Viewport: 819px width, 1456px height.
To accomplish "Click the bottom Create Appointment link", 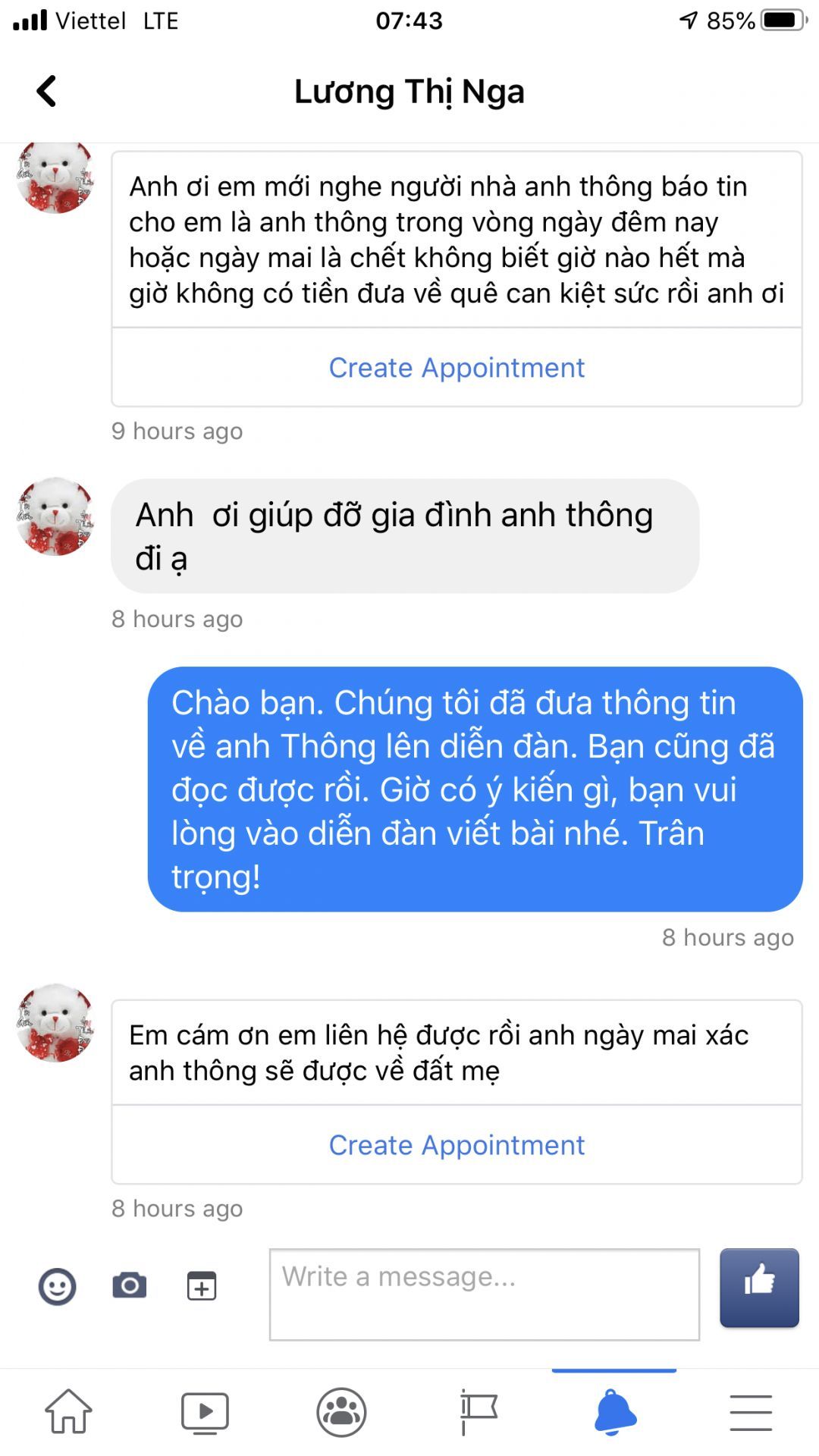I will [457, 1145].
